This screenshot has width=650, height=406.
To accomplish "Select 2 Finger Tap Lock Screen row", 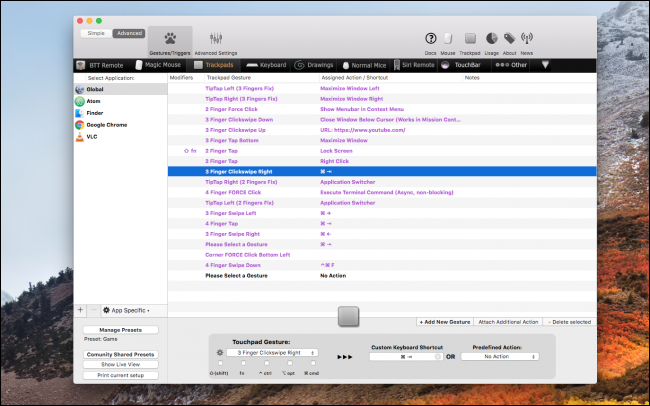I will 382,151.
